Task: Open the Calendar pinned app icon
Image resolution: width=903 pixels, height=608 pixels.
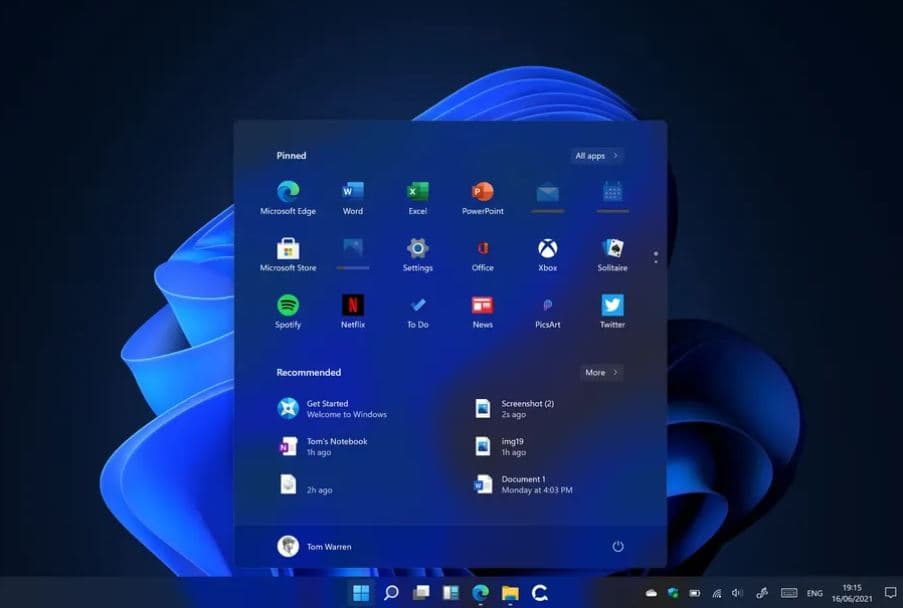Action: click(612, 196)
